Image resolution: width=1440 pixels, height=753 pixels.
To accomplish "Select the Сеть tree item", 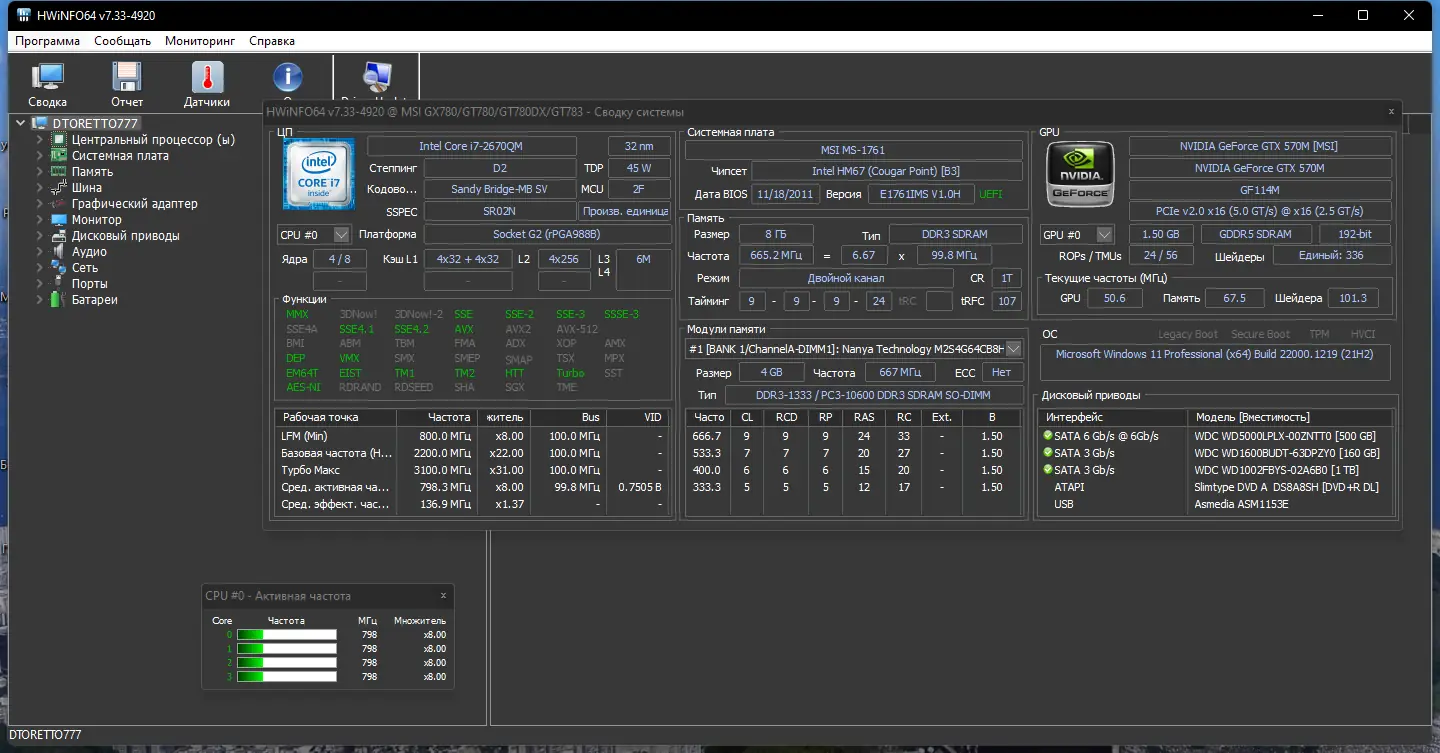I will click(x=85, y=268).
